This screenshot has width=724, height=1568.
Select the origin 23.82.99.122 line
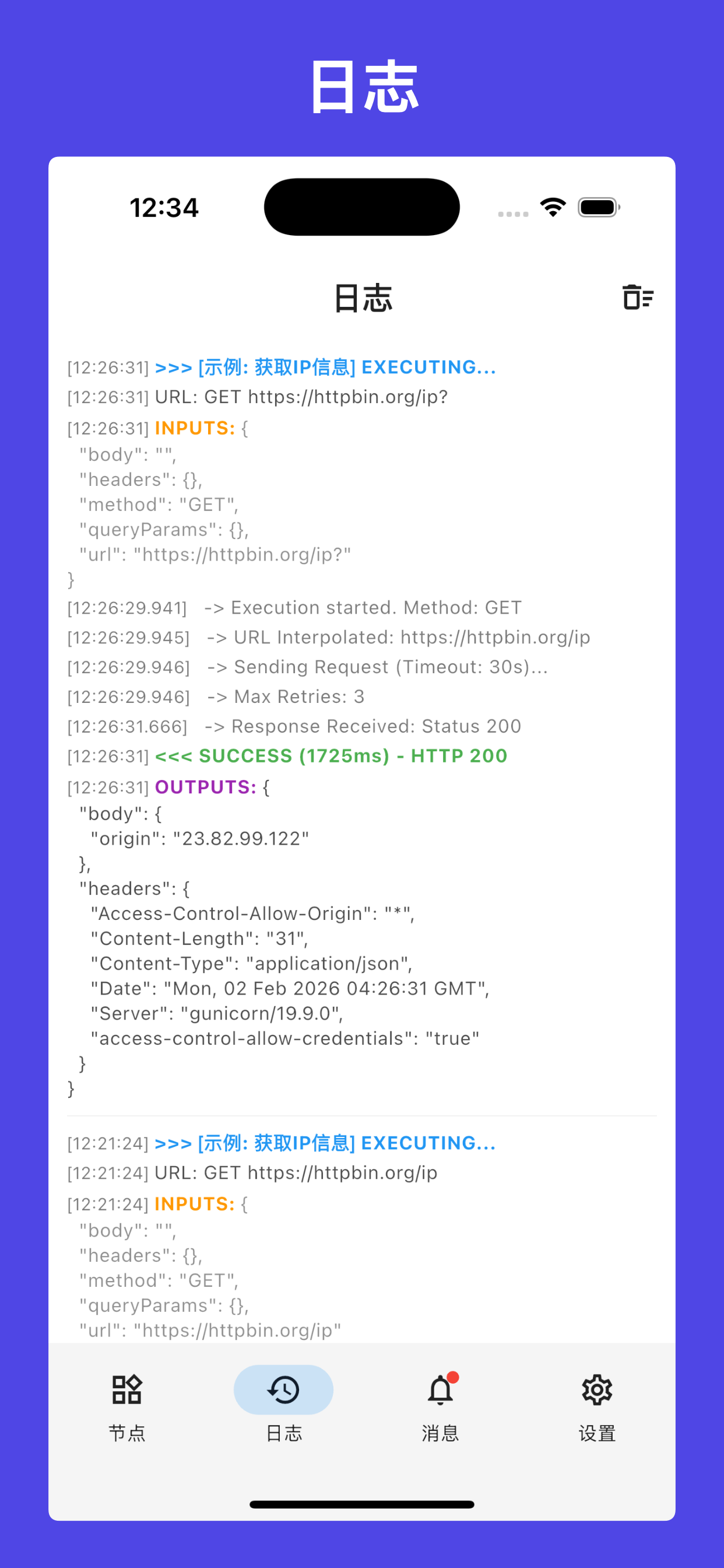point(200,839)
